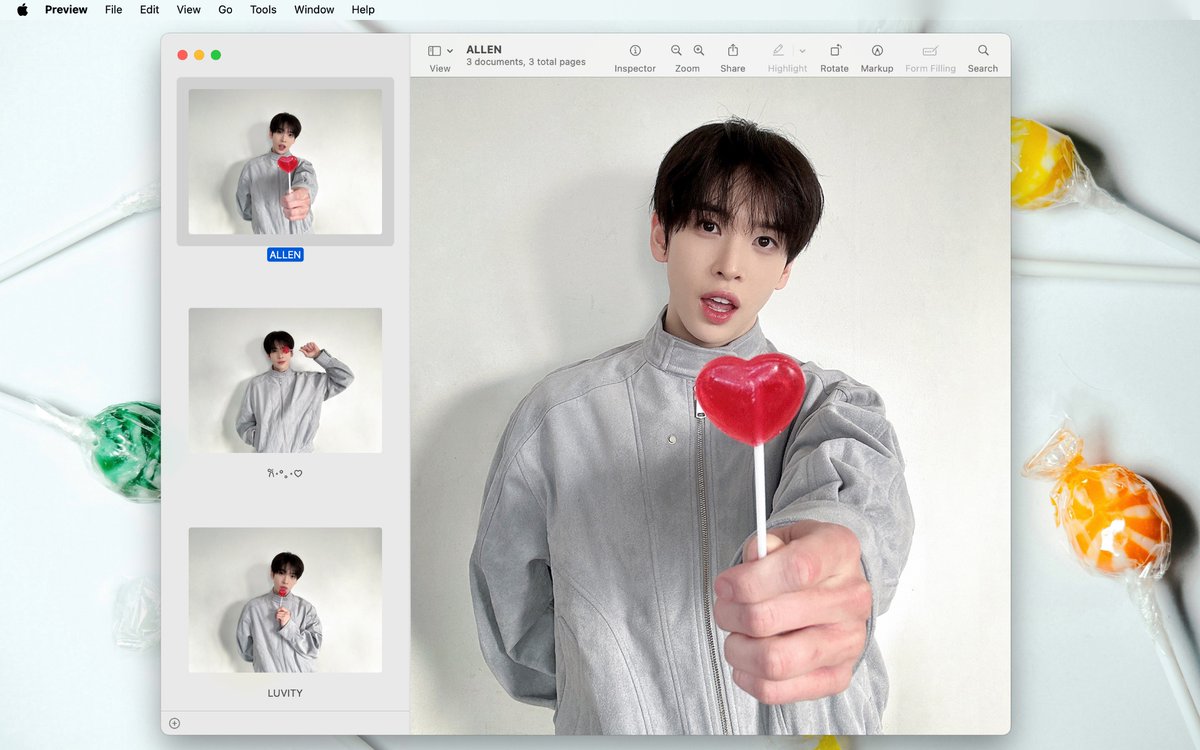Image resolution: width=1200 pixels, height=750 pixels.
Task: Open the Preview app menu
Action: click(66, 10)
